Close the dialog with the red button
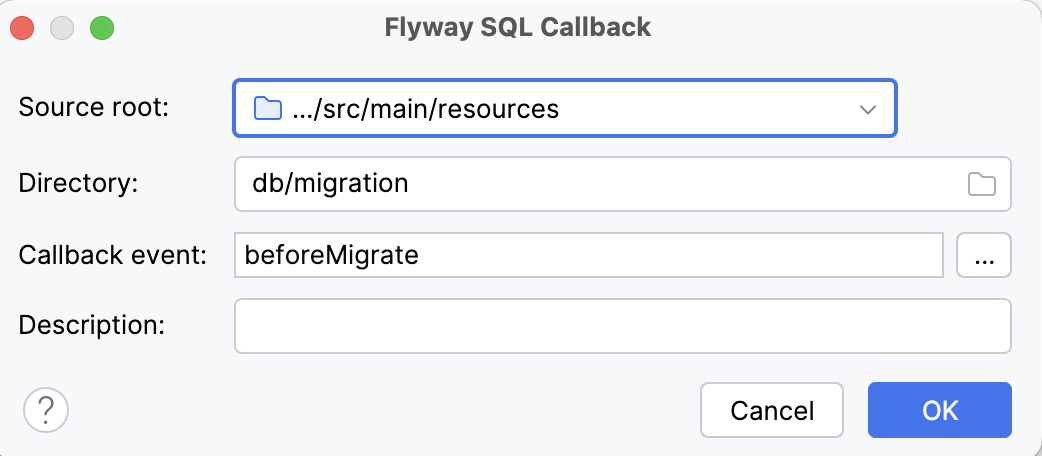This screenshot has width=1042, height=456. pos(22,28)
